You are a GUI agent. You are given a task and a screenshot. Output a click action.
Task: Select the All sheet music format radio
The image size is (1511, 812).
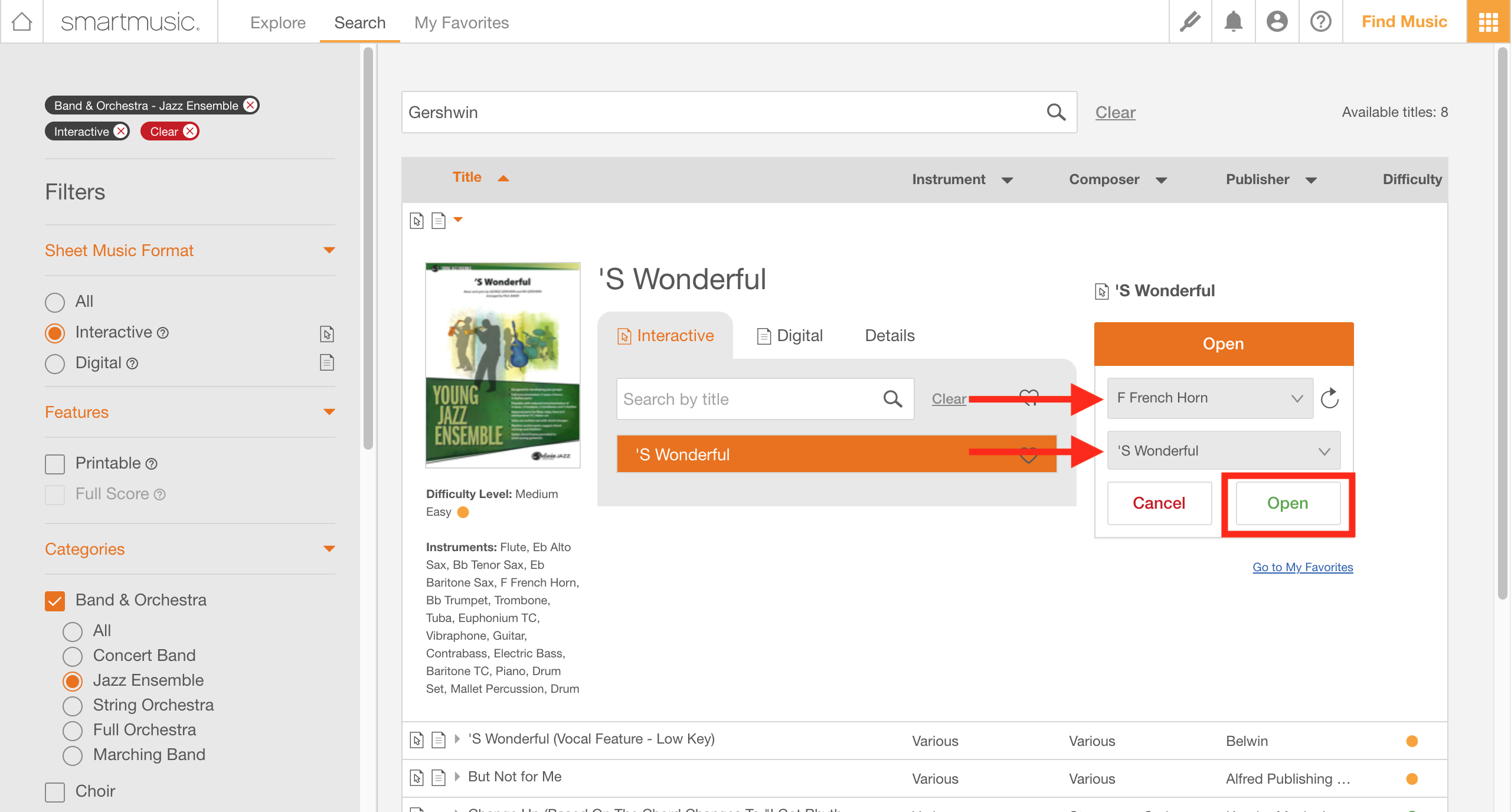(x=55, y=302)
